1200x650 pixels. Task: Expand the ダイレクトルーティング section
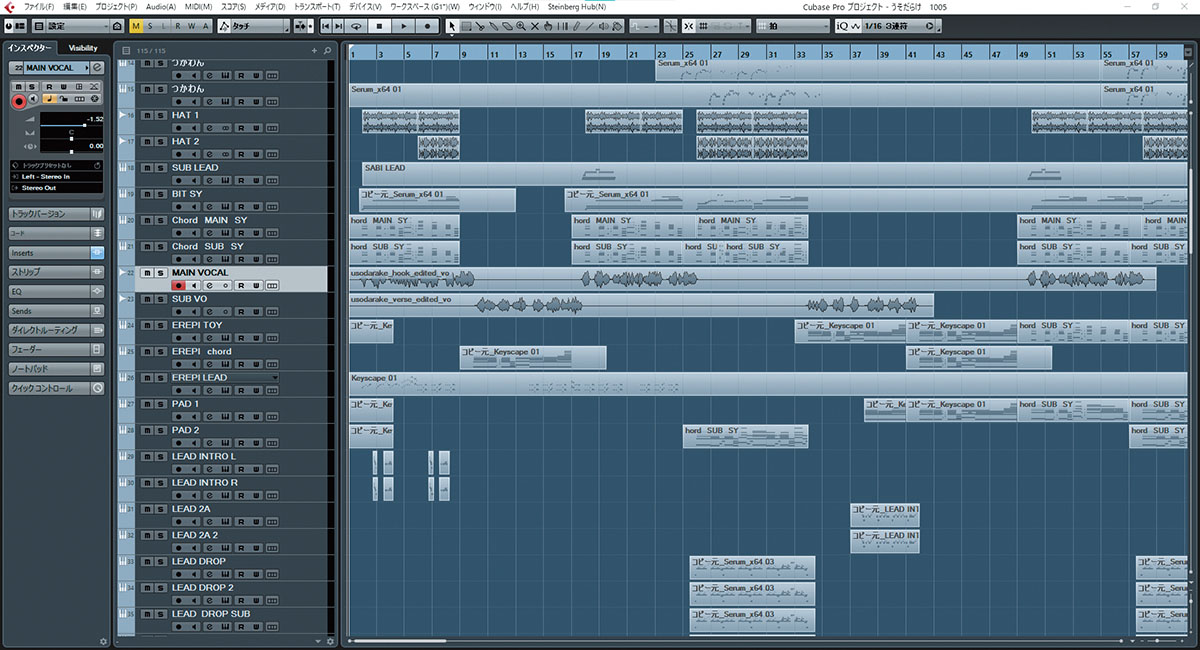[x=56, y=330]
